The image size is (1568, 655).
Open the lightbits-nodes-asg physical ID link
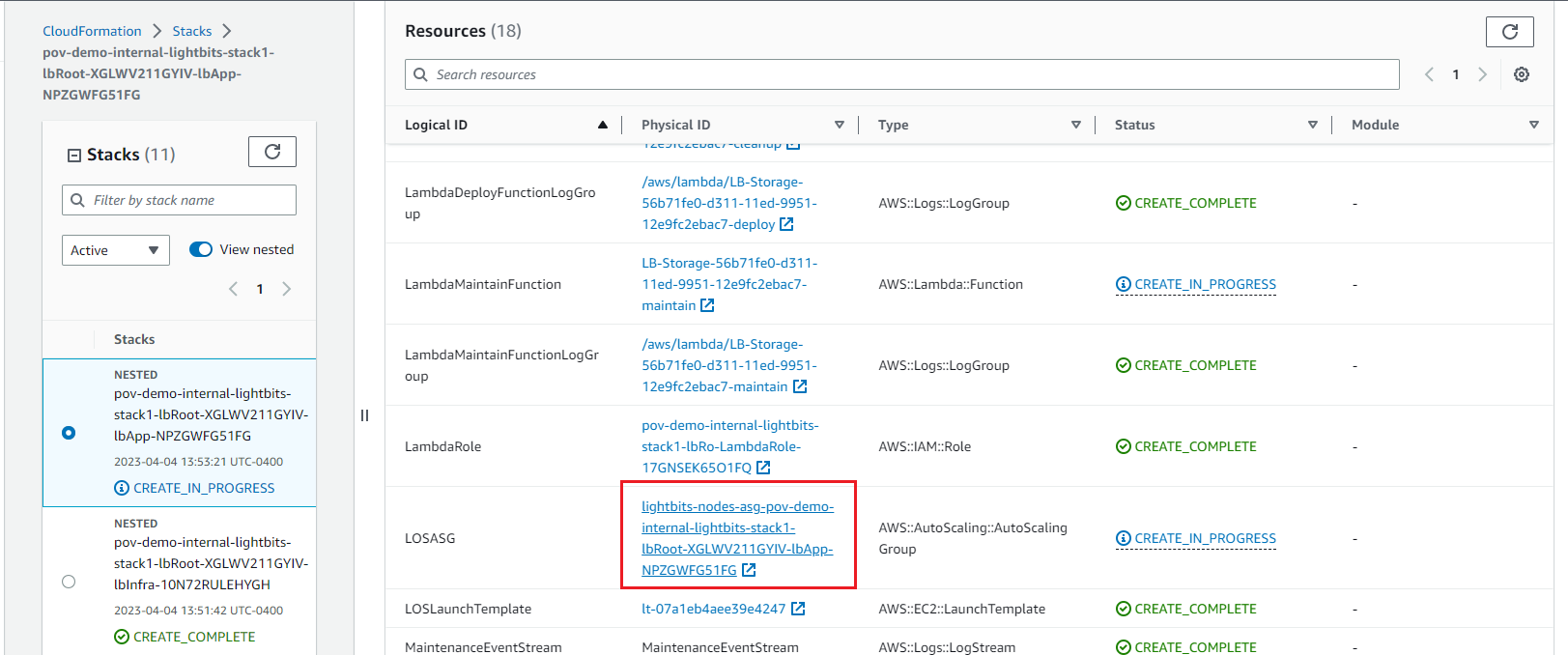738,538
